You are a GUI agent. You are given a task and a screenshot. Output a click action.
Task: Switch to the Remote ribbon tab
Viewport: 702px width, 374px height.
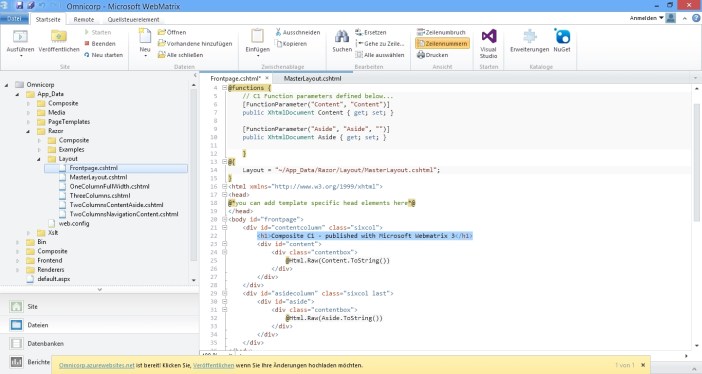click(84, 19)
